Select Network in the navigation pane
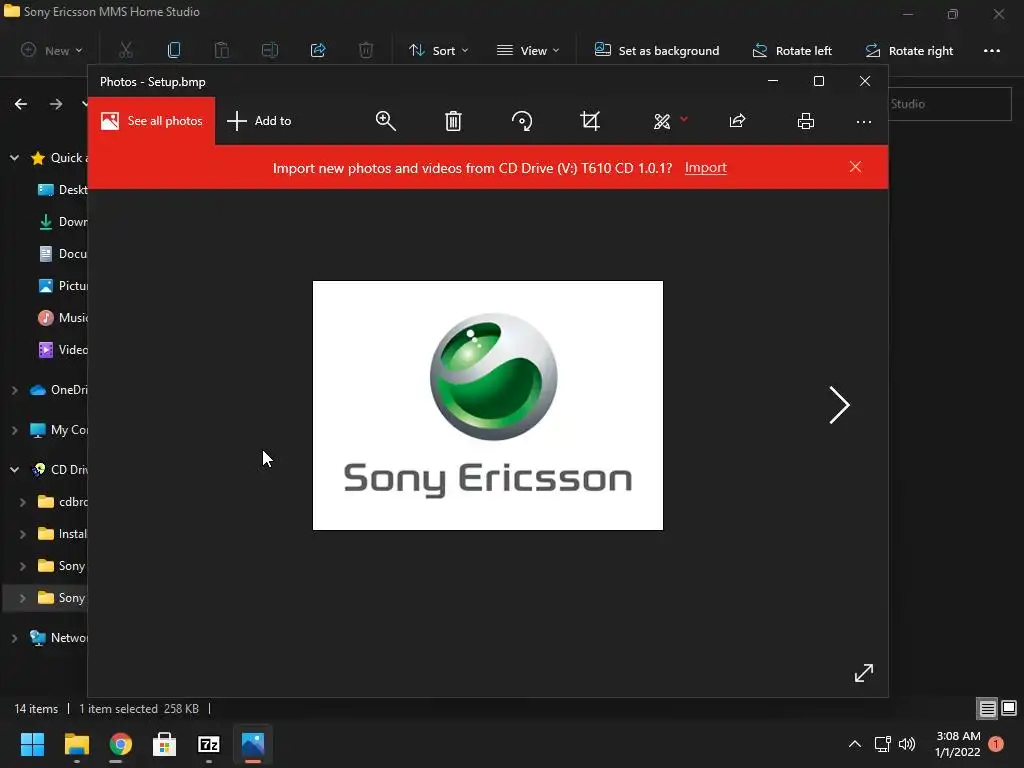Screen dimensions: 1024x768 59,637
